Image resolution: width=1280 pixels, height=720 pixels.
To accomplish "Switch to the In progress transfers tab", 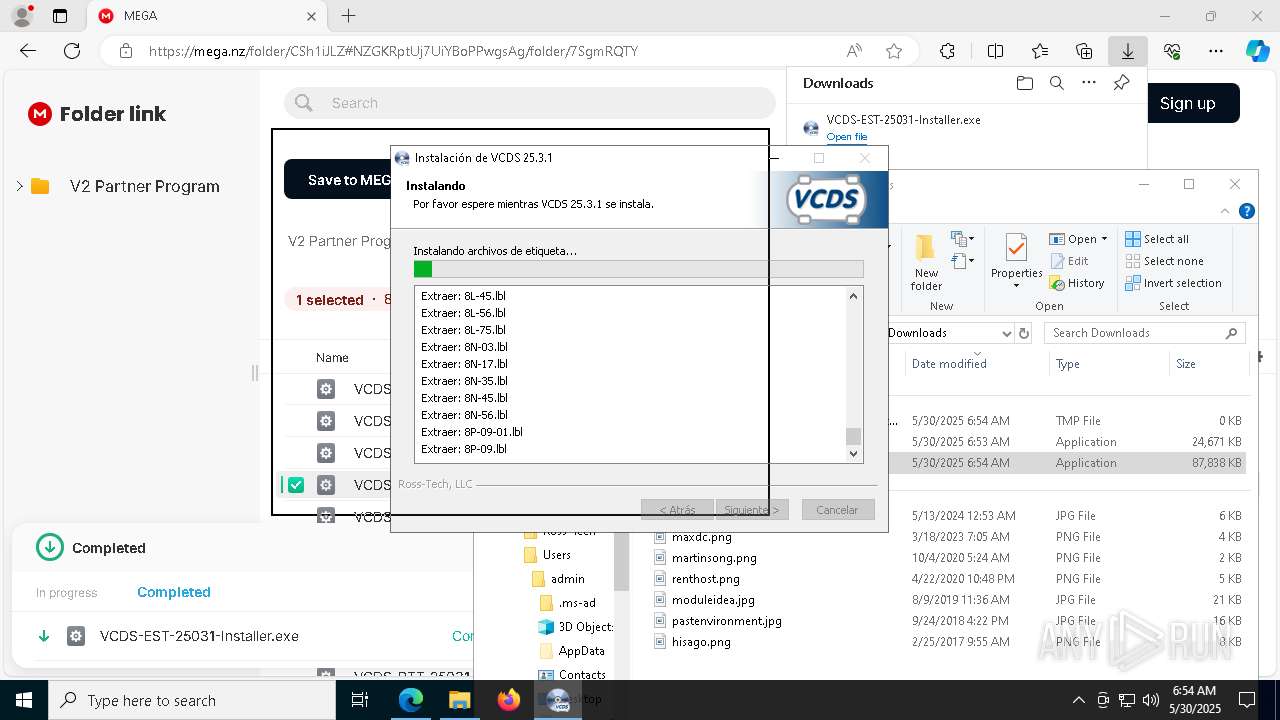I will coord(66,592).
